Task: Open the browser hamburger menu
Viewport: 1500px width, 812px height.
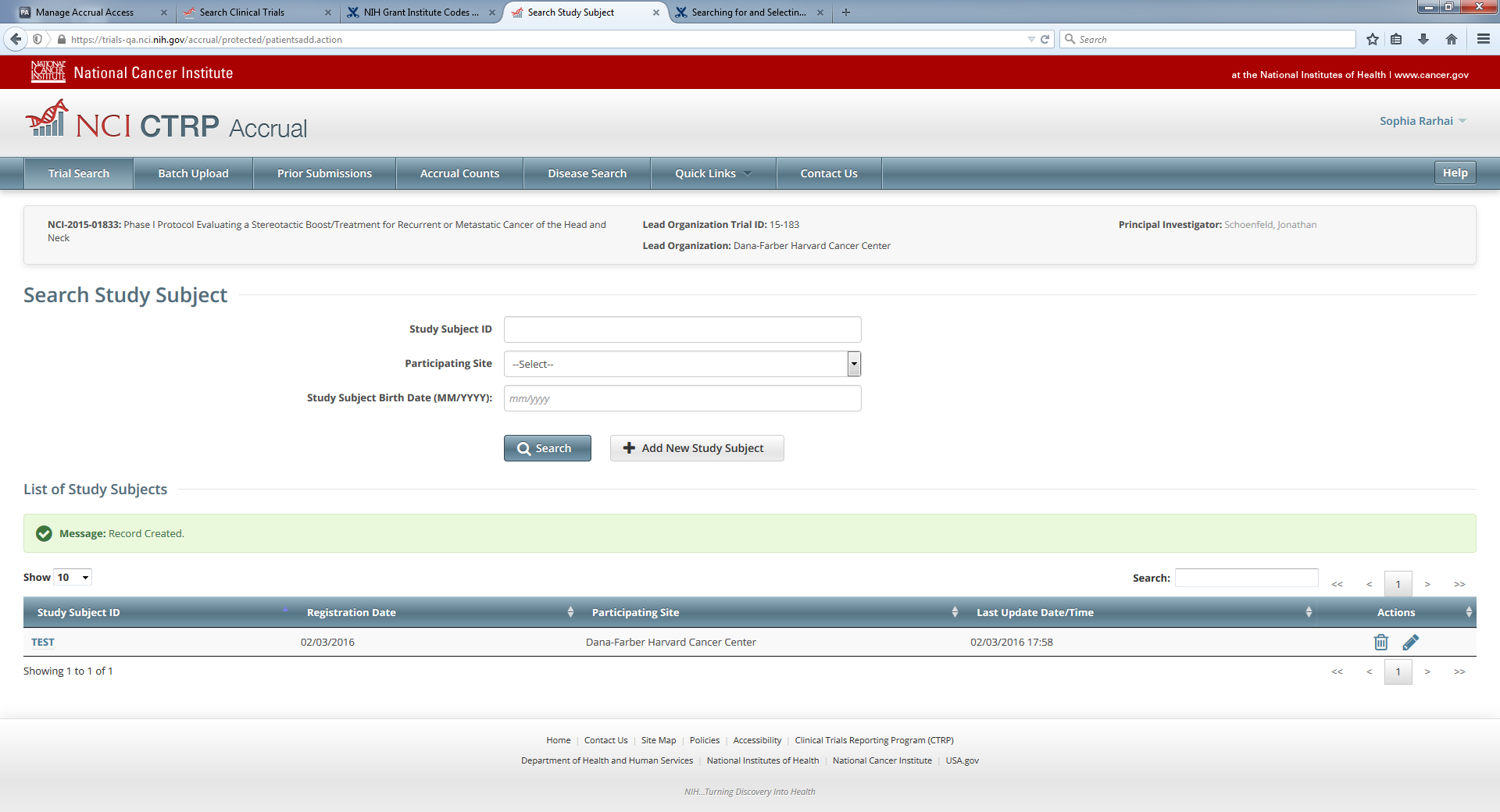Action: (1483, 39)
